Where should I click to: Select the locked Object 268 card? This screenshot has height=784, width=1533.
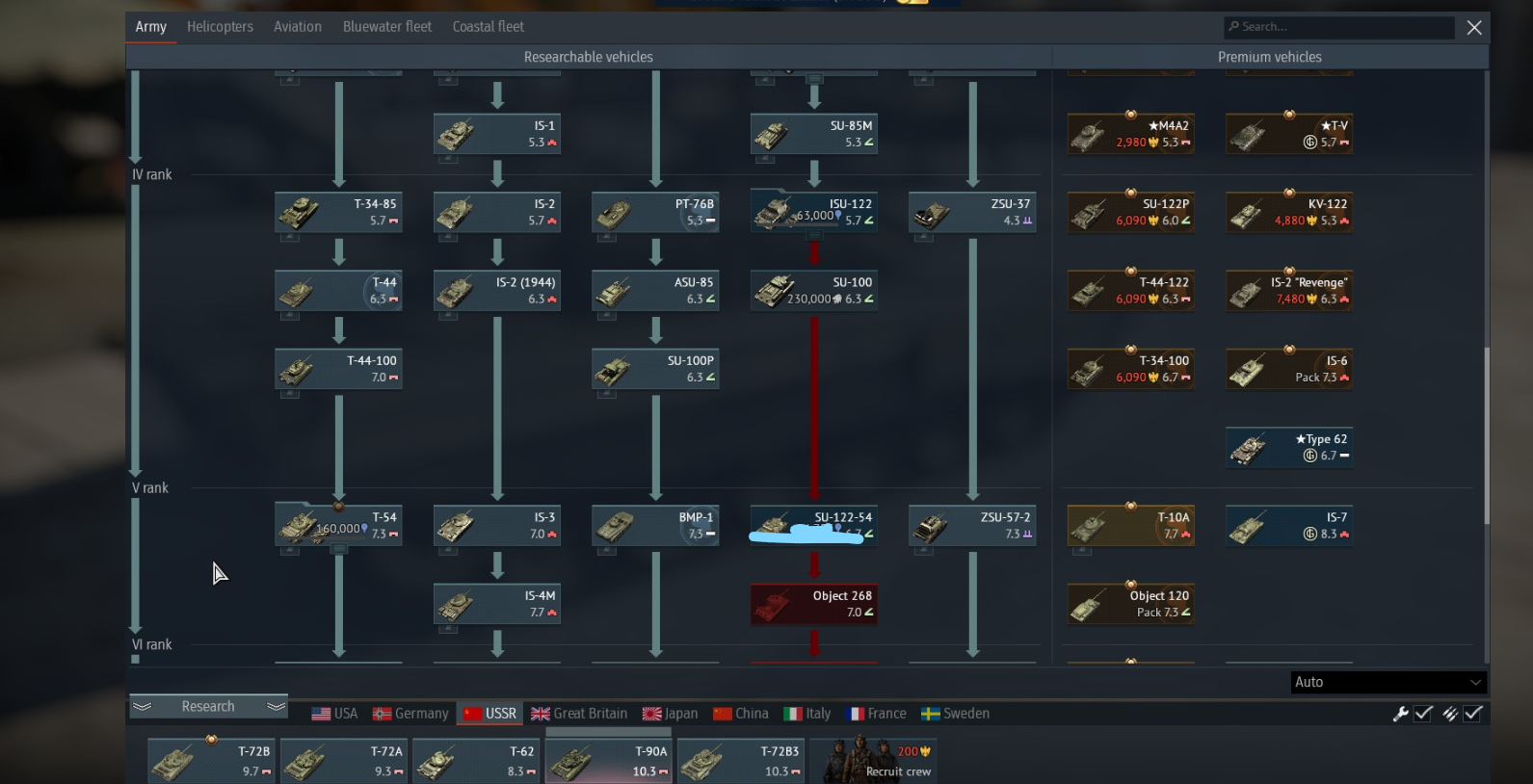pyautogui.click(x=814, y=604)
